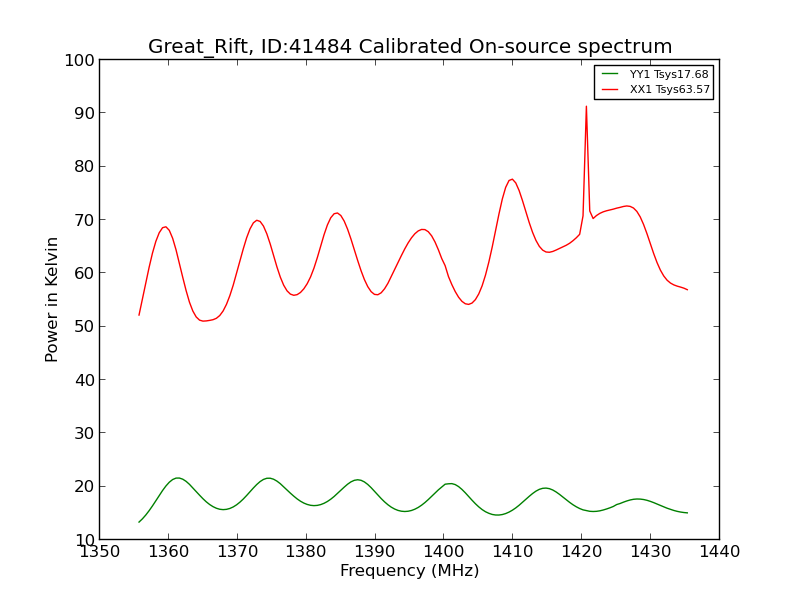Click the green curve's right end point
This screenshot has width=800, height=600.
(x=688, y=513)
